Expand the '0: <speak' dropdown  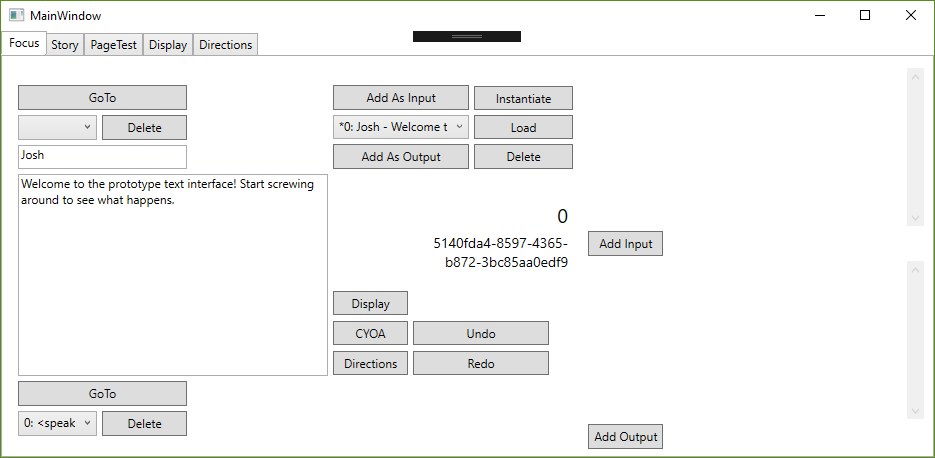[x=57, y=423]
